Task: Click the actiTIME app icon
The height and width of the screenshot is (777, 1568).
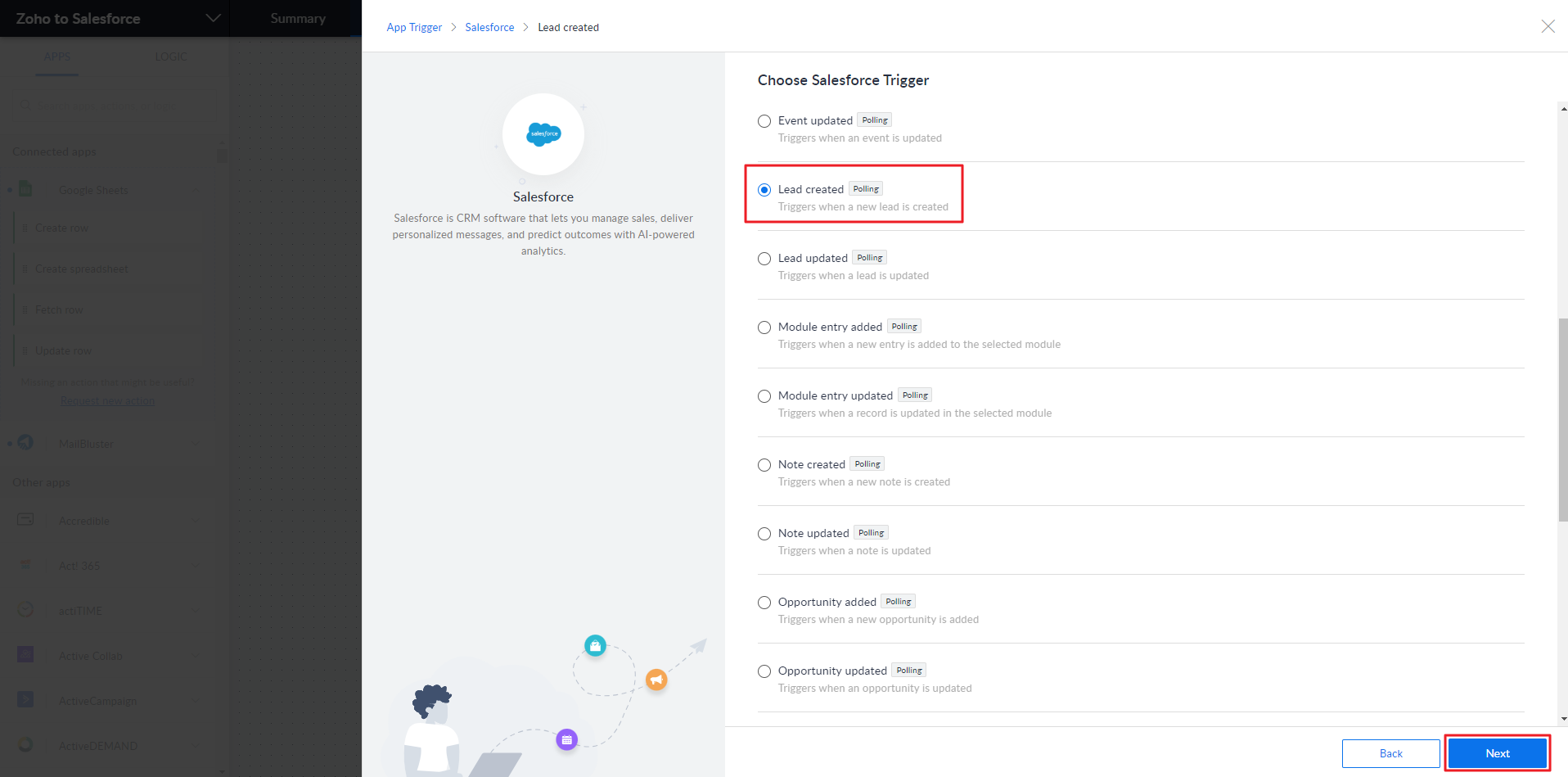Action: pos(25,610)
